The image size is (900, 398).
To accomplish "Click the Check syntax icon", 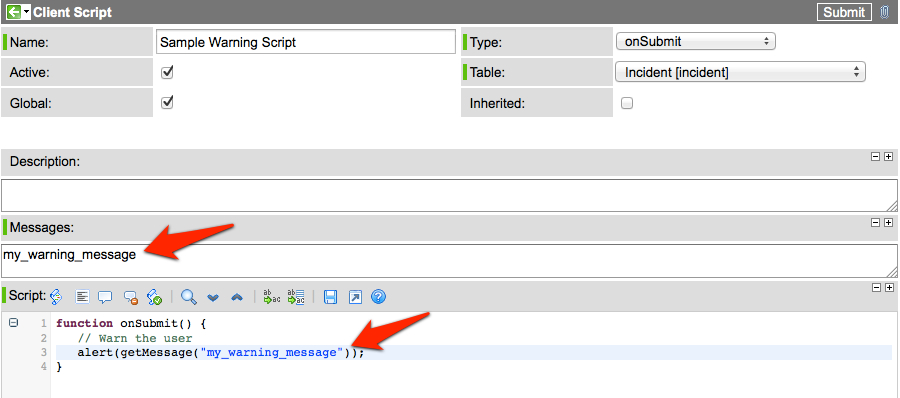I will point(154,297).
